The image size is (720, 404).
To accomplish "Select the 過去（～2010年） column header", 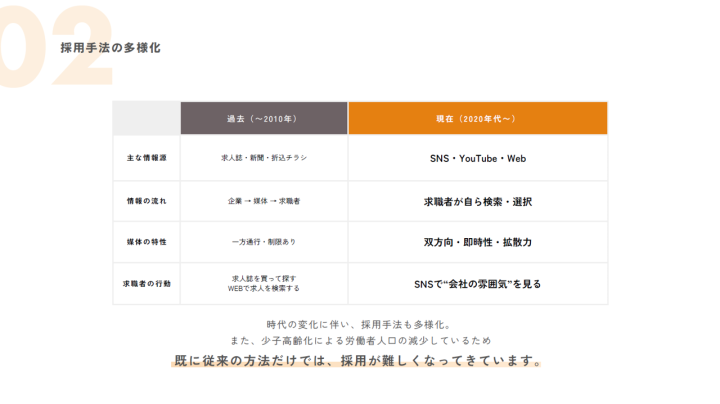I will [x=264, y=118].
